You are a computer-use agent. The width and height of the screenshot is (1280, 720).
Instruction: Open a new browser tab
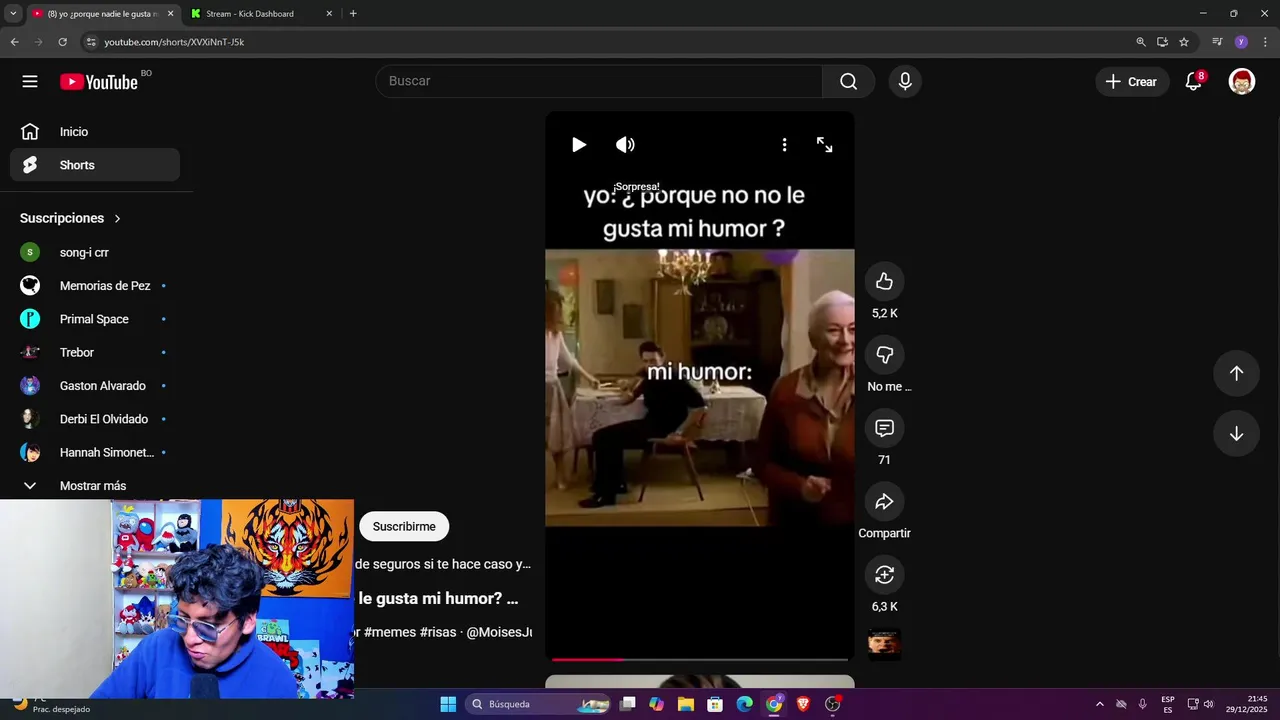353,14
